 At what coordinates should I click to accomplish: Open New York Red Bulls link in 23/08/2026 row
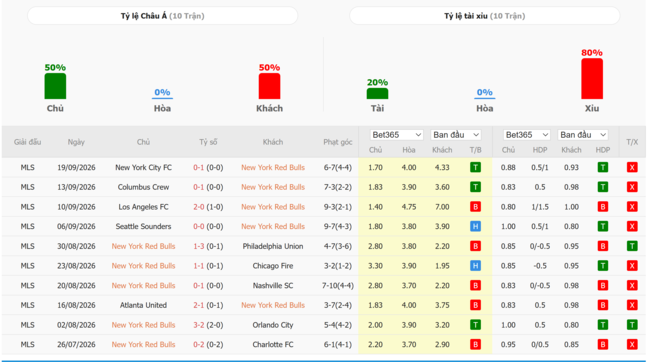pos(143,266)
